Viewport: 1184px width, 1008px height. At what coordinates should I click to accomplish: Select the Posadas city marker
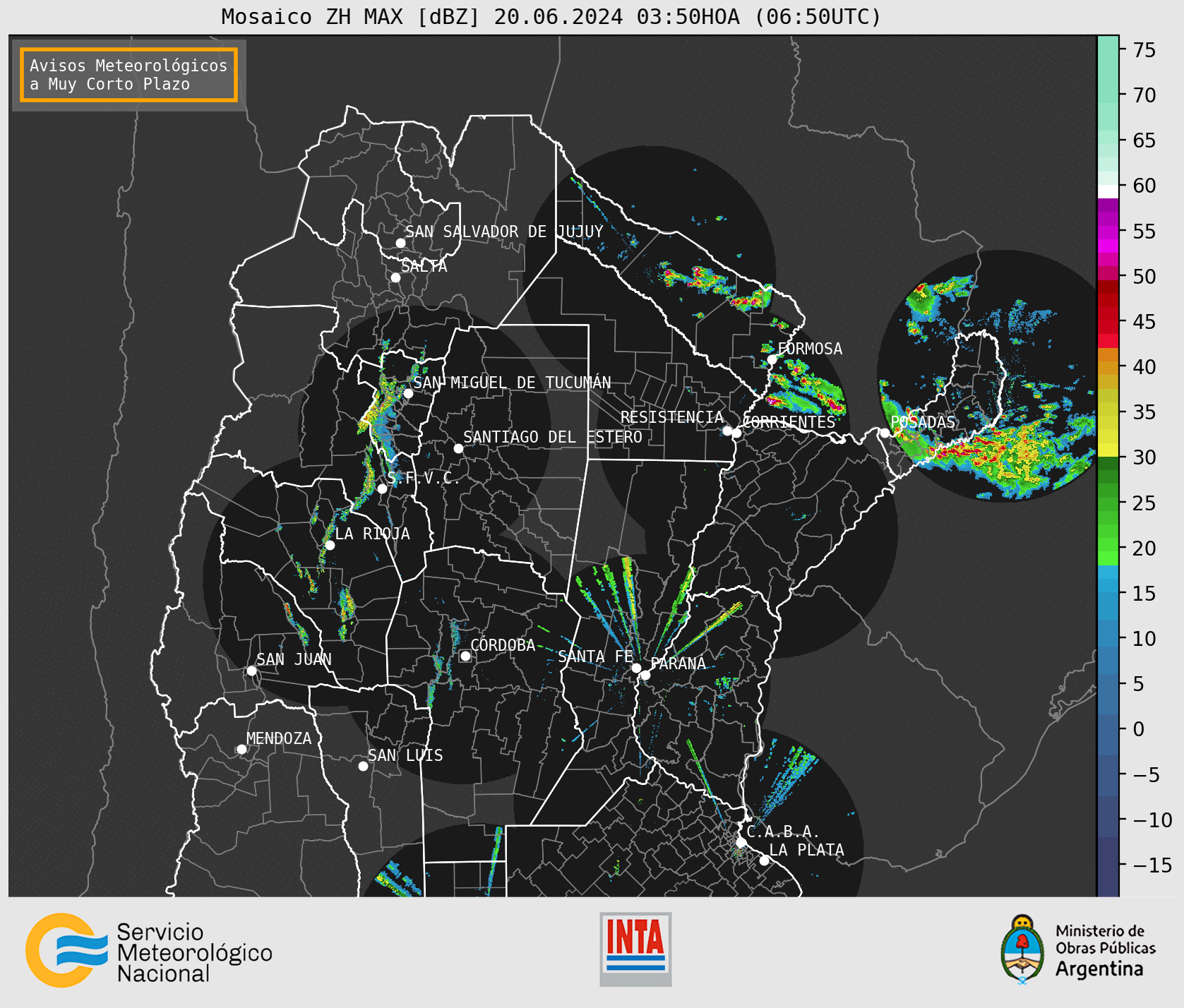pos(885,433)
